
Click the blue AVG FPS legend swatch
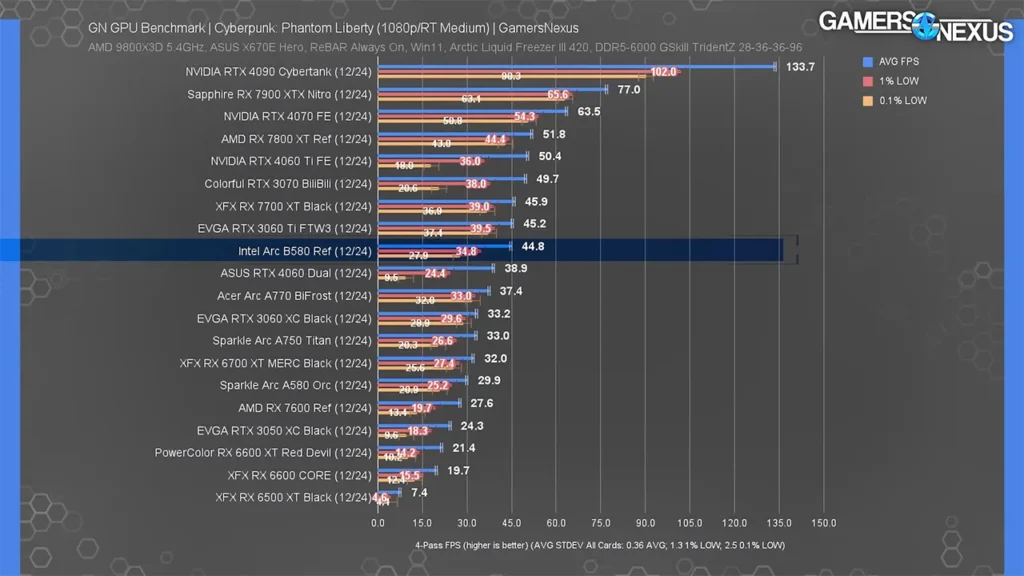(867, 61)
